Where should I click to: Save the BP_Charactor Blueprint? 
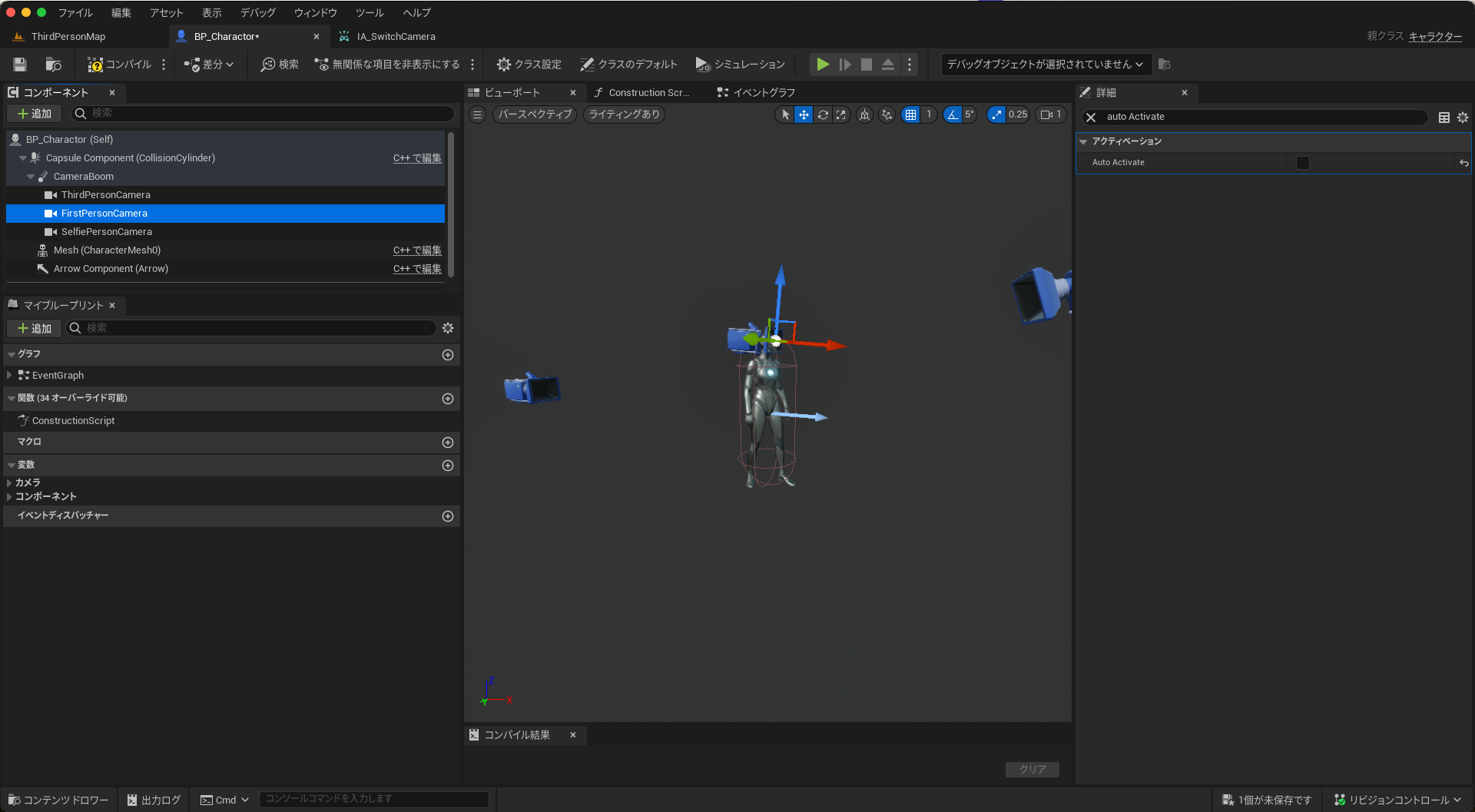click(19, 65)
